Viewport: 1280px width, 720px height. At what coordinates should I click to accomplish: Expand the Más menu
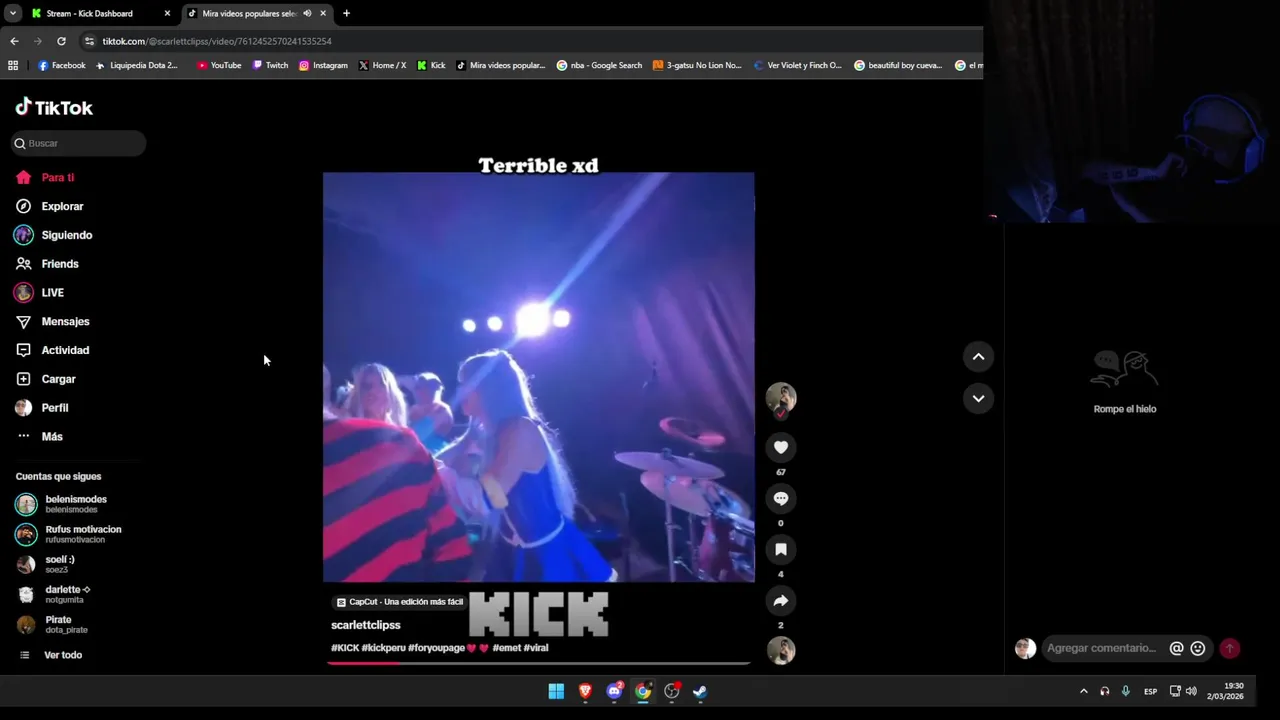pos(52,436)
